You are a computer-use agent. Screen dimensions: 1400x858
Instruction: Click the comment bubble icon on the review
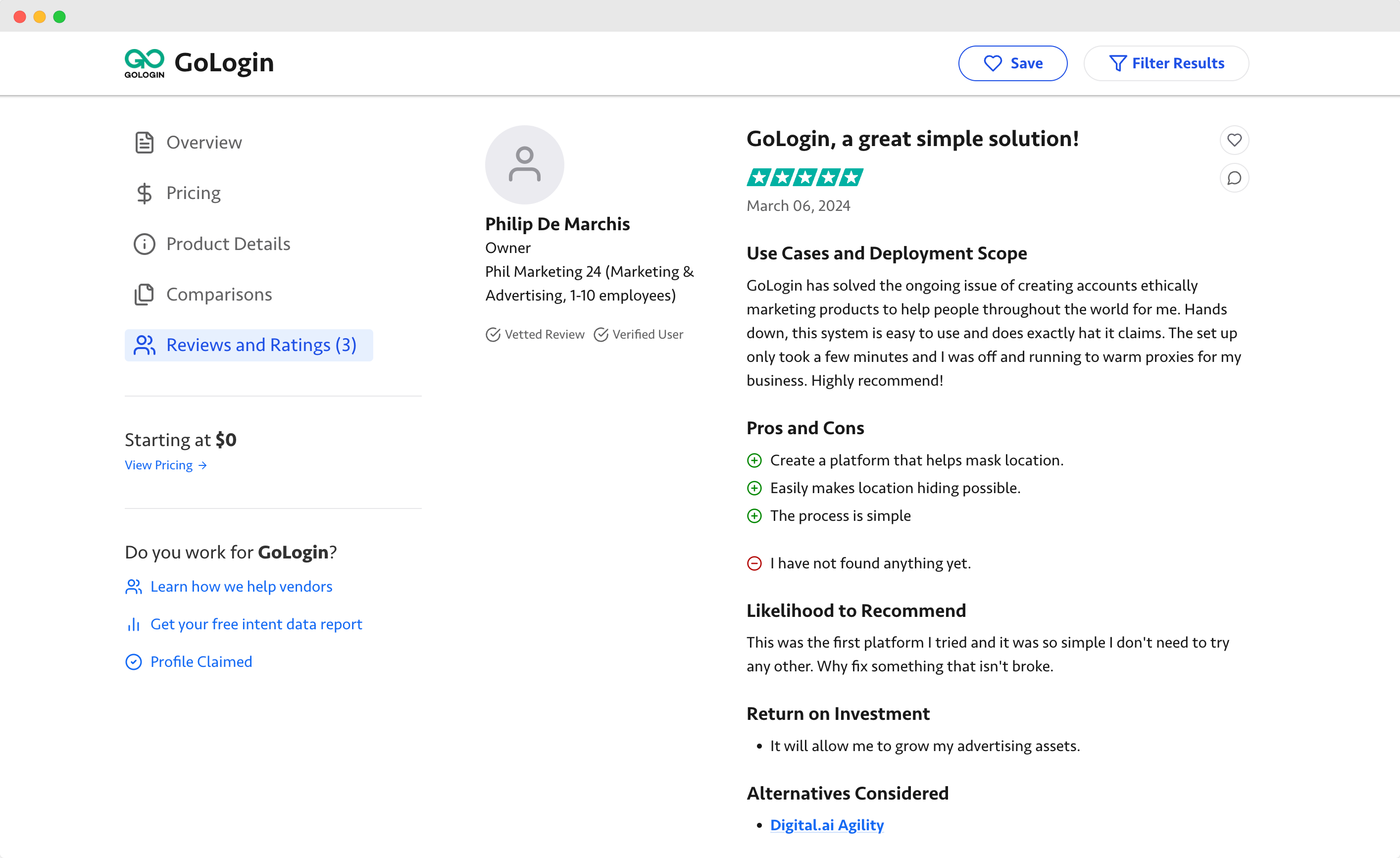(x=1234, y=178)
